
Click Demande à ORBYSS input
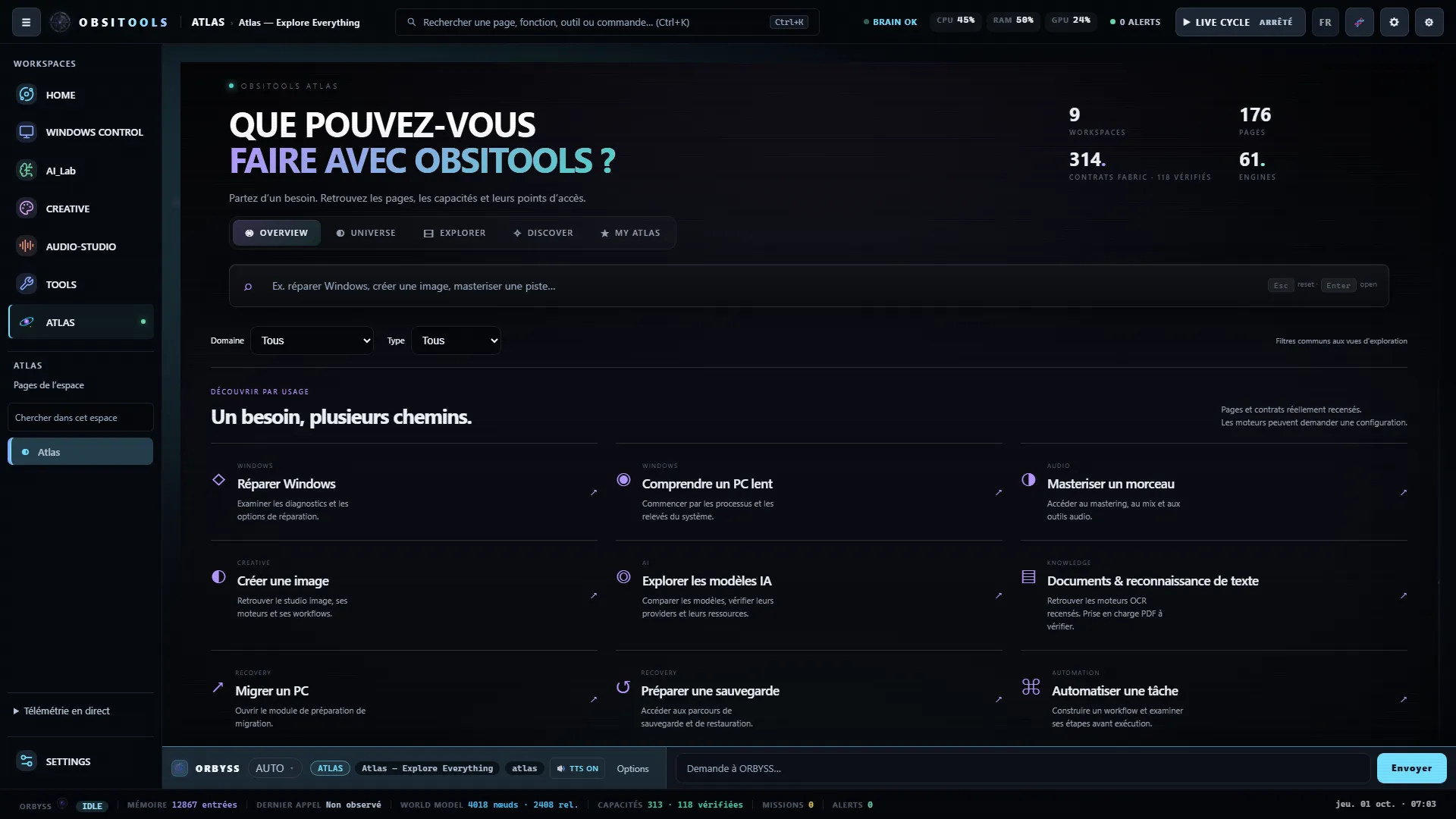coord(1022,768)
